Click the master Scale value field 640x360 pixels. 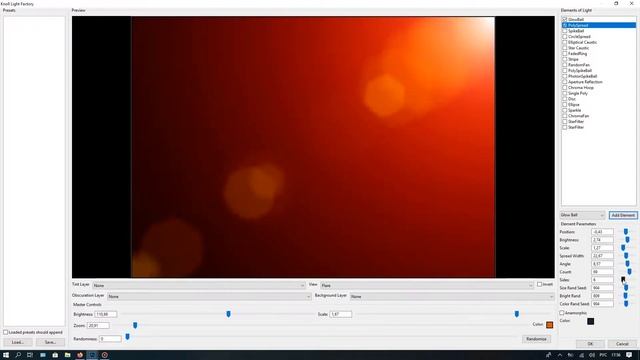340,314
